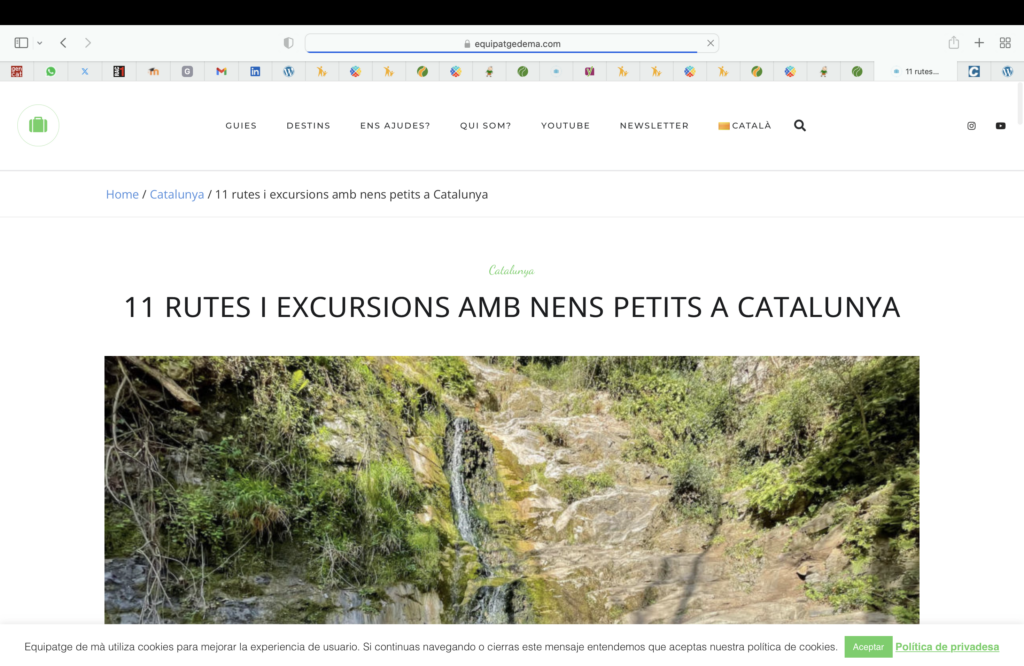Image resolution: width=1024 pixels, height=666 pixels.
Task: Open the Safari share menu
Action: (x=953, y=43)
